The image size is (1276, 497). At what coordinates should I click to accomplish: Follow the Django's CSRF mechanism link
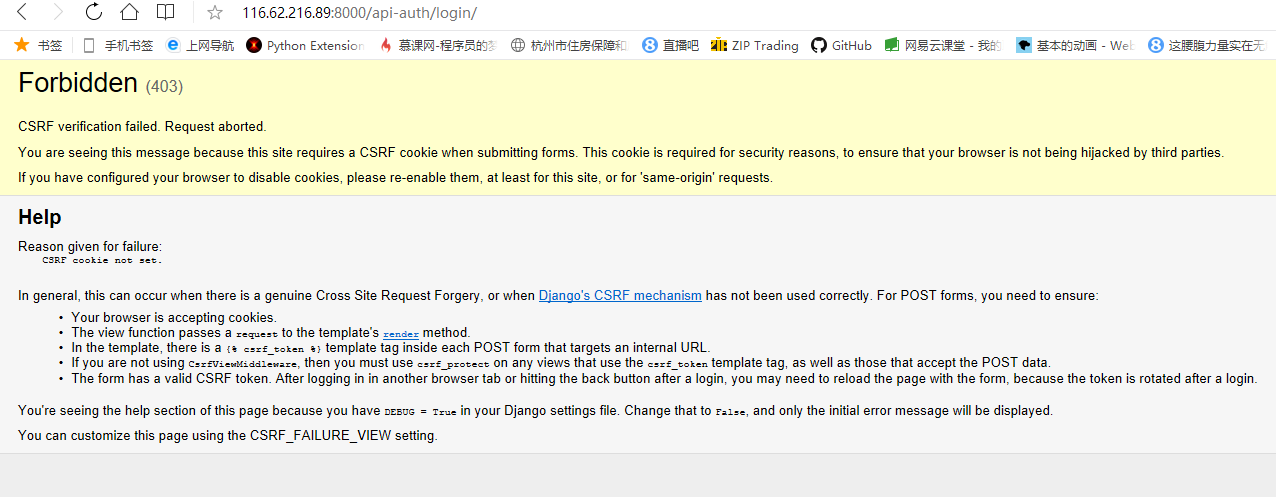620,296
